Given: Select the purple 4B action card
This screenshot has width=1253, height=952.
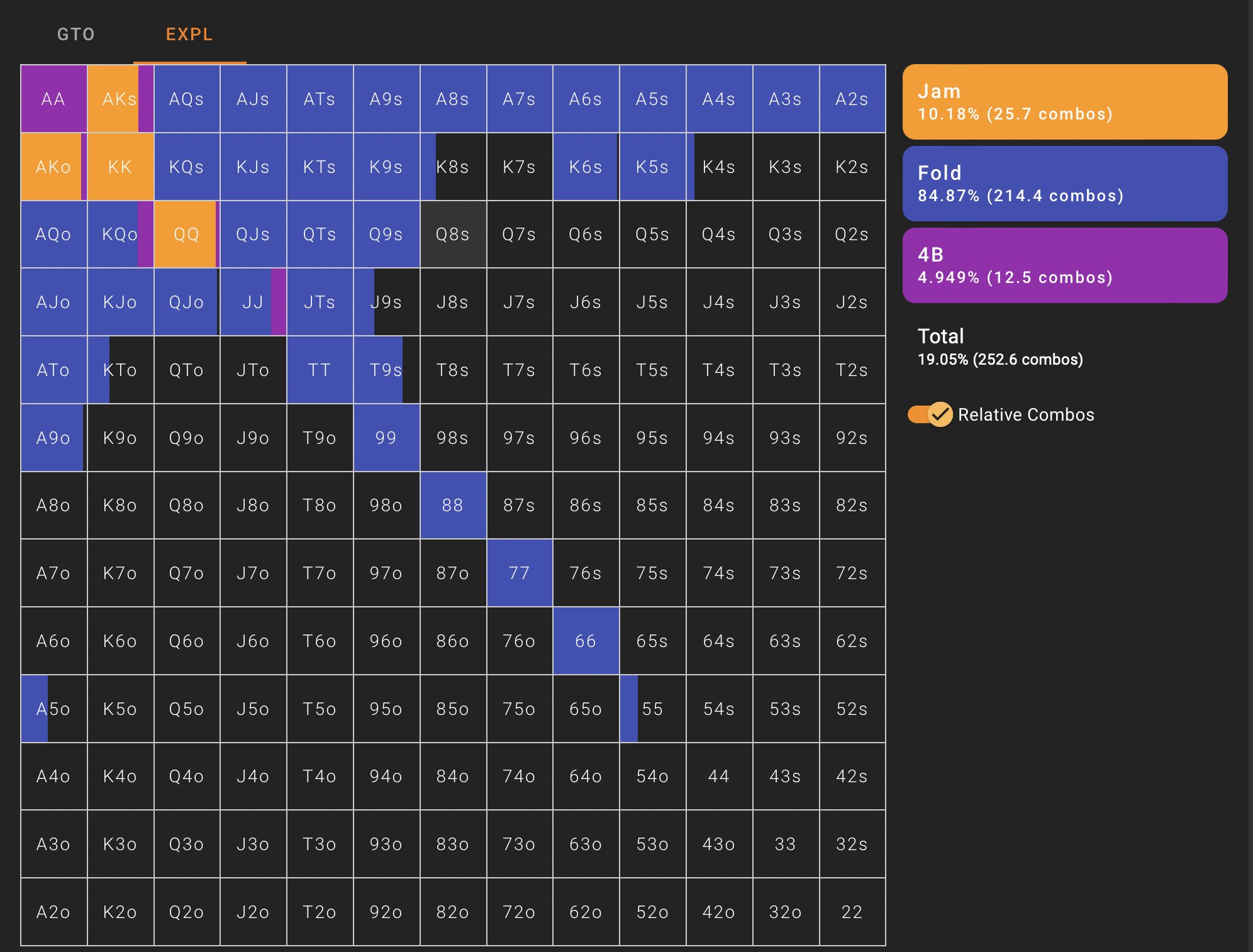Looking at the screenshot, I should pos(1064,265).
